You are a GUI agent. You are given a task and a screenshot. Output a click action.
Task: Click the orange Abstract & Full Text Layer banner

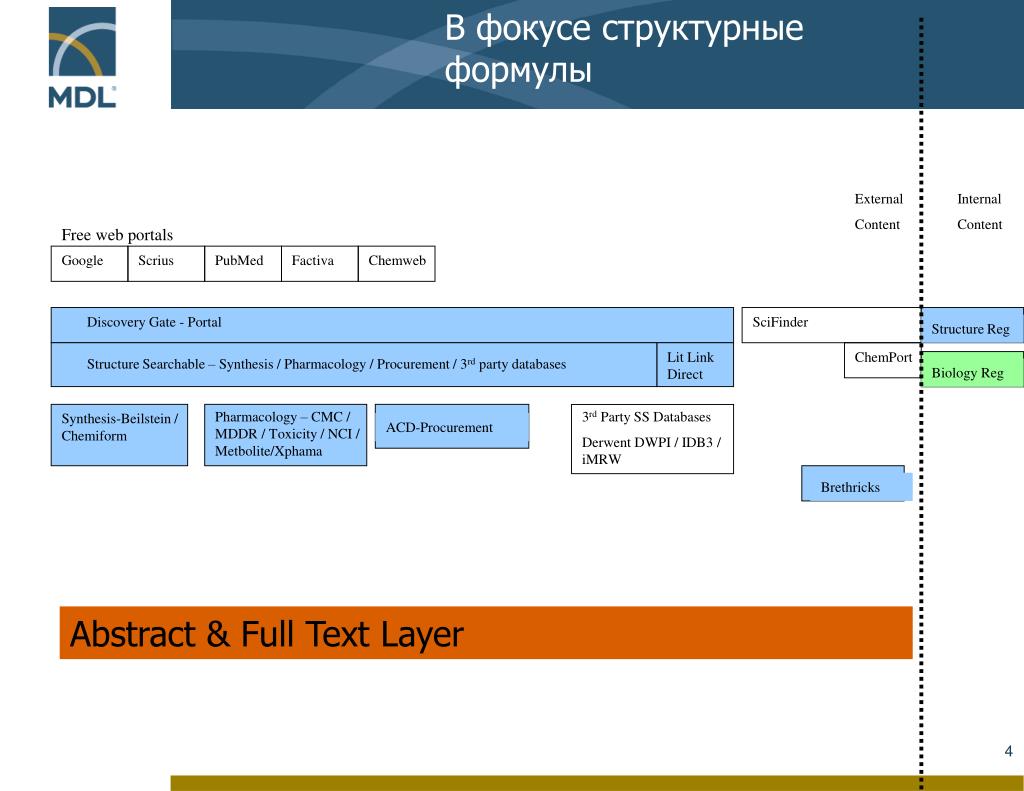(x=486, y=632)
